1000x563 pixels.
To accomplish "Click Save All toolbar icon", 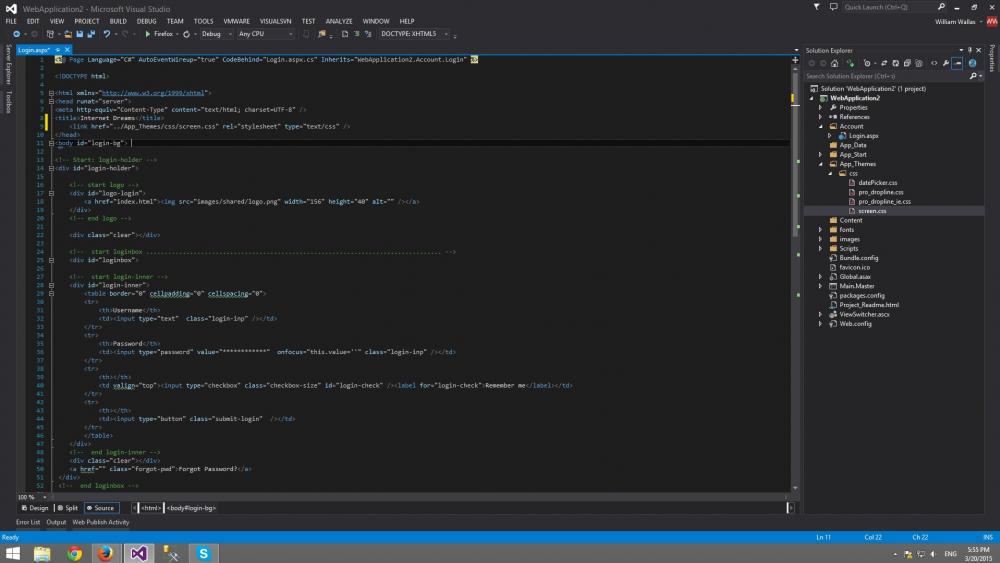I will [x=91, y=34].
